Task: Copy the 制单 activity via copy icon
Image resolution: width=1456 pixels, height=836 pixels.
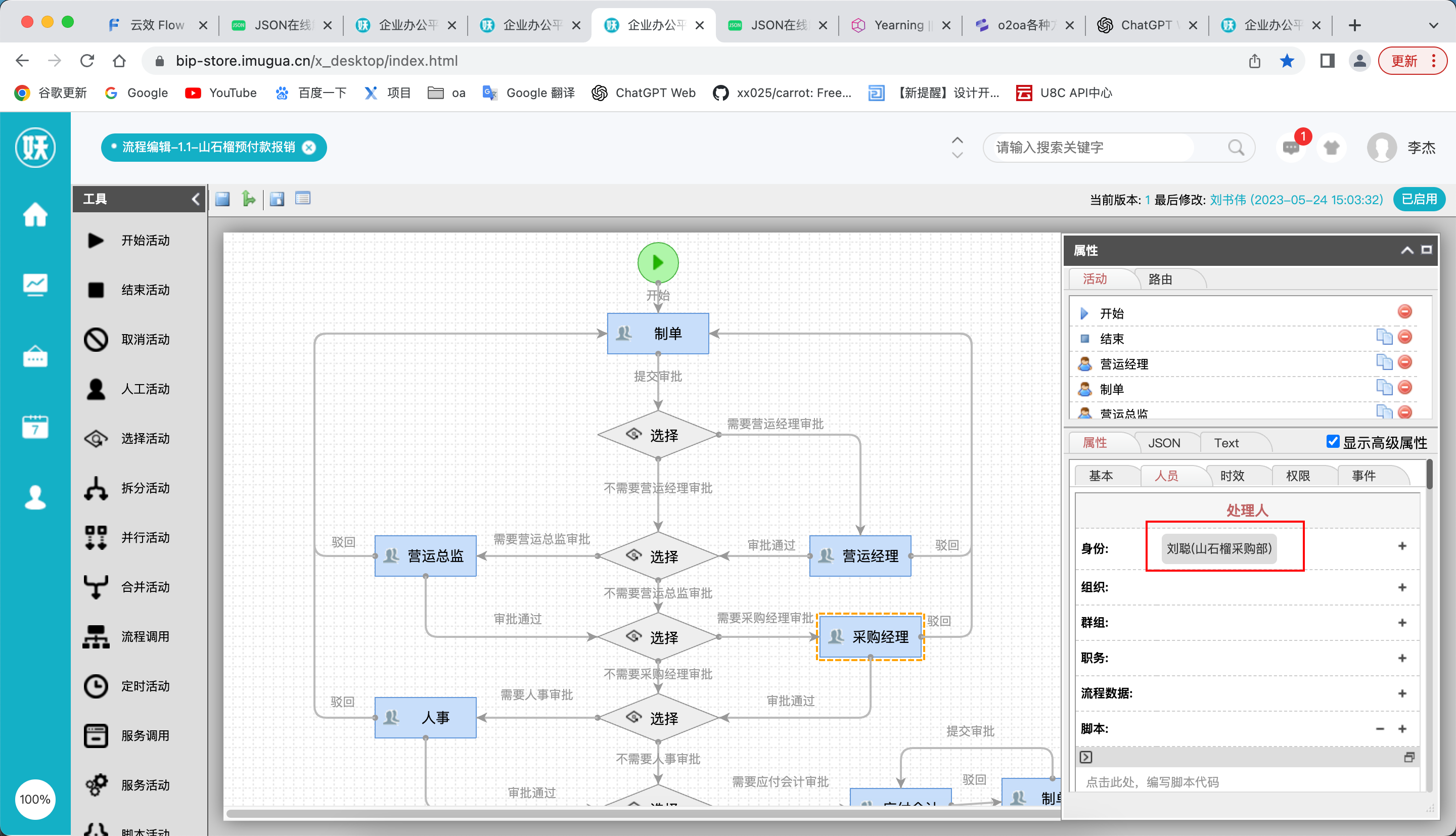Action: tap(1384, 388)
